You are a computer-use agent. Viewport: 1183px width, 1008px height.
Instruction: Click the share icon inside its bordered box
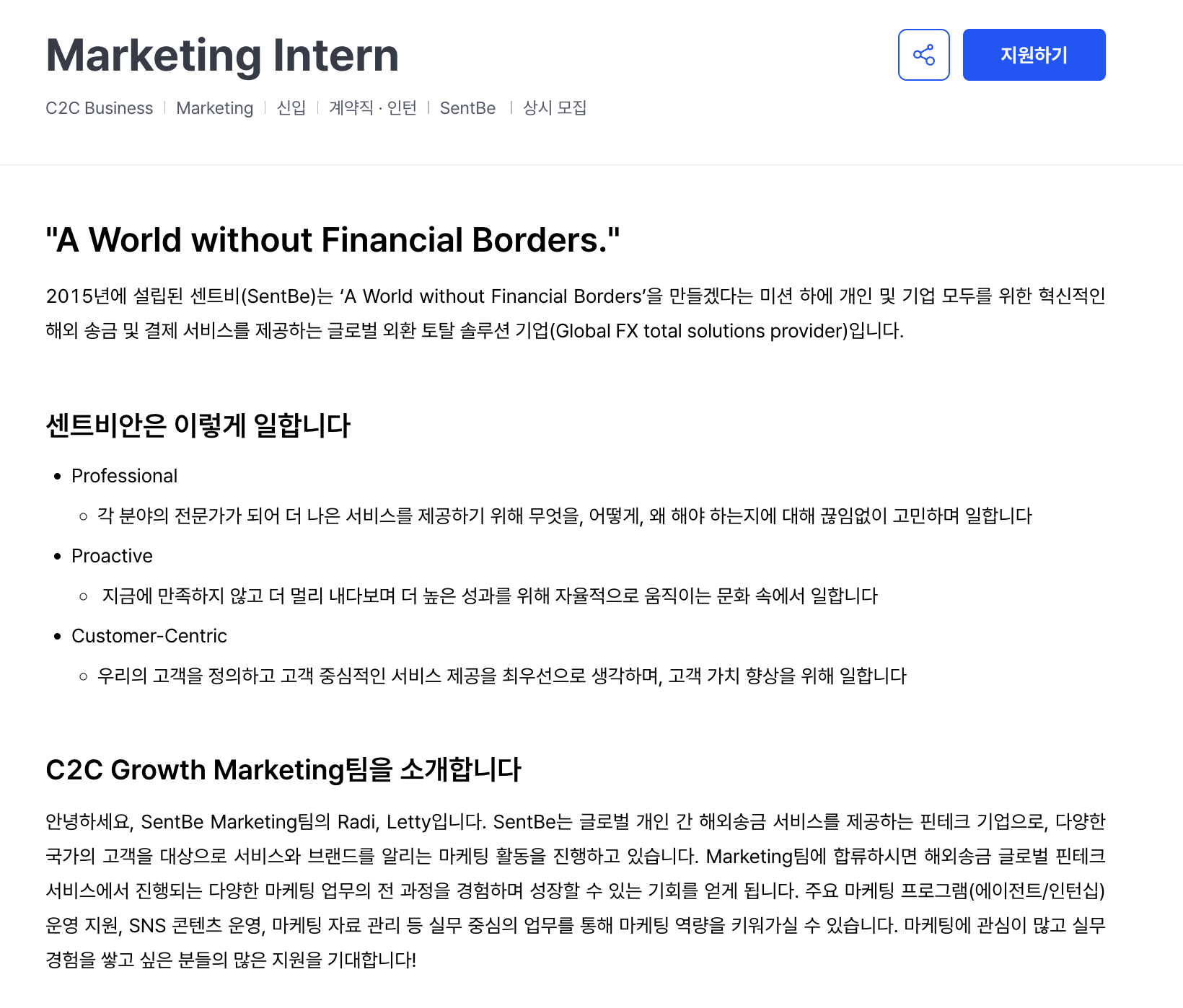point(924,54)
